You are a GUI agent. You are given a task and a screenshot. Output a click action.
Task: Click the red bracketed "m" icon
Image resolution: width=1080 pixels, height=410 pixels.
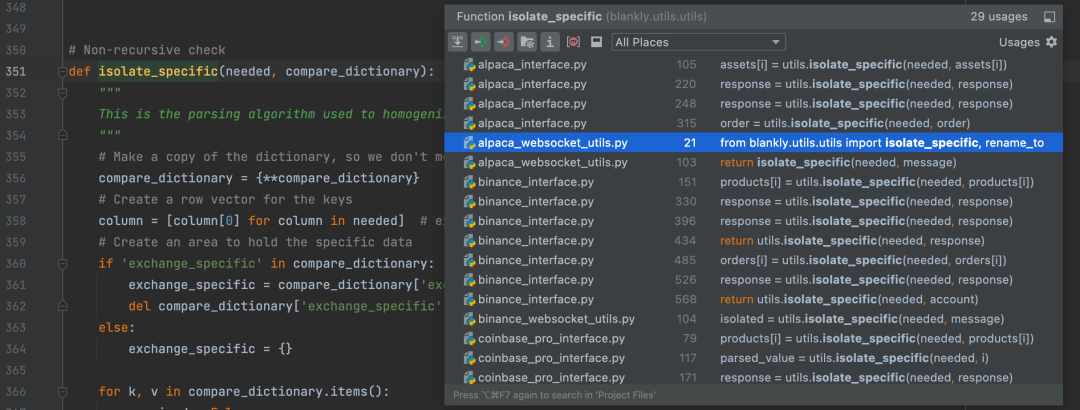(x=573, y=42)
